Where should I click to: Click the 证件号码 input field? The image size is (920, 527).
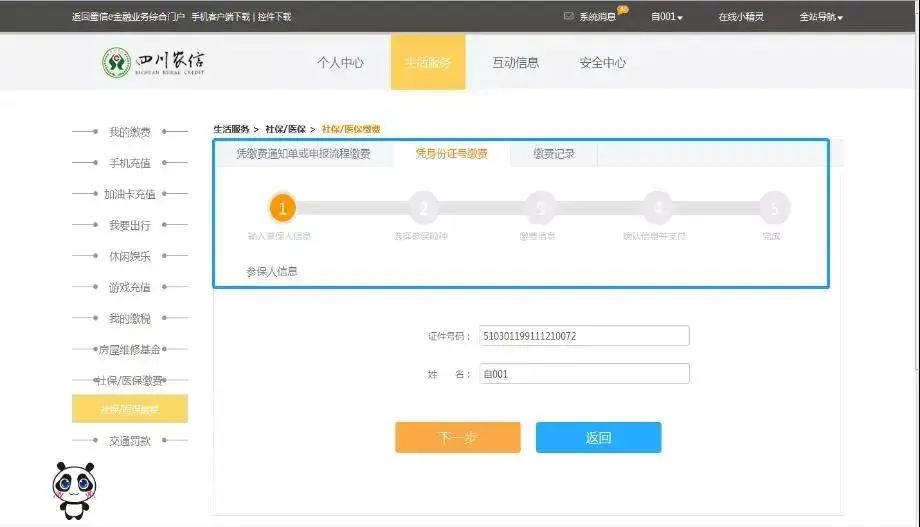pos(584,336)
